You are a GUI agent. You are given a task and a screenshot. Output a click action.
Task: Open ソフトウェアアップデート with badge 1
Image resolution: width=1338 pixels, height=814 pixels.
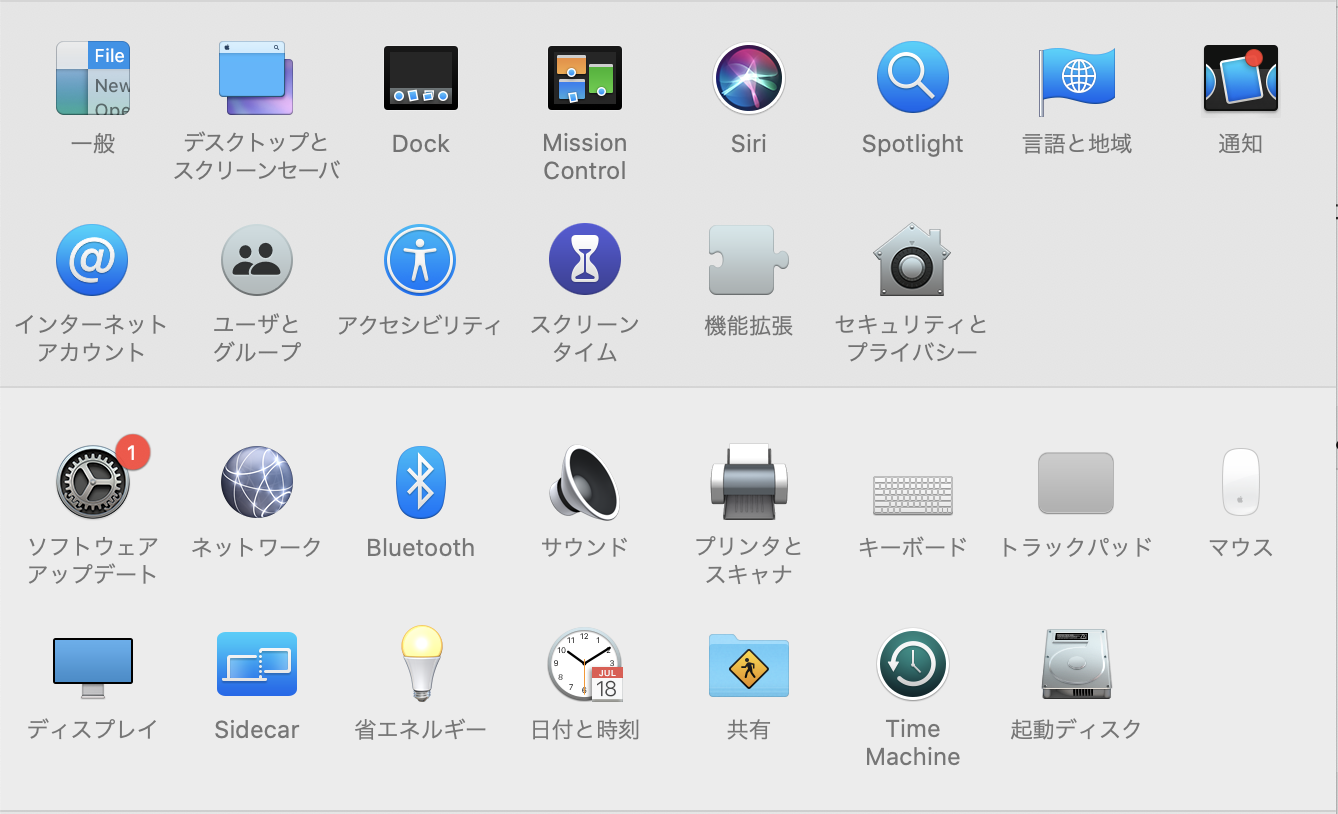pyautogui.click(x=93, y=482)
